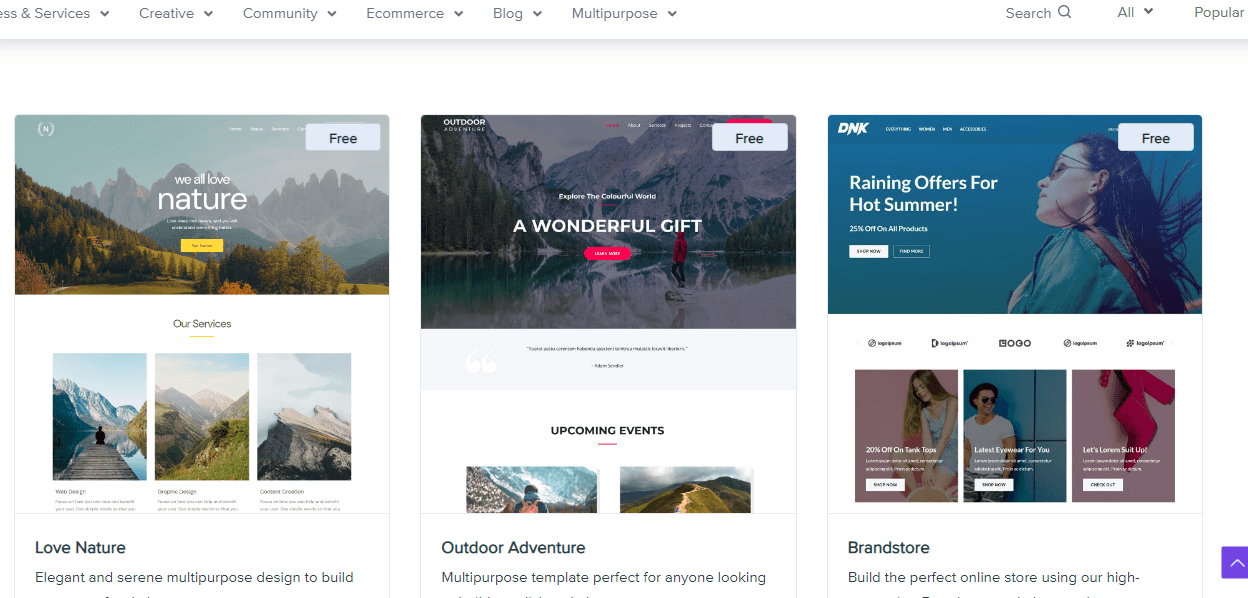Switch to the Popular sorting option
This screenshot has width=1248, height=598.
[x=1219, y=13]
